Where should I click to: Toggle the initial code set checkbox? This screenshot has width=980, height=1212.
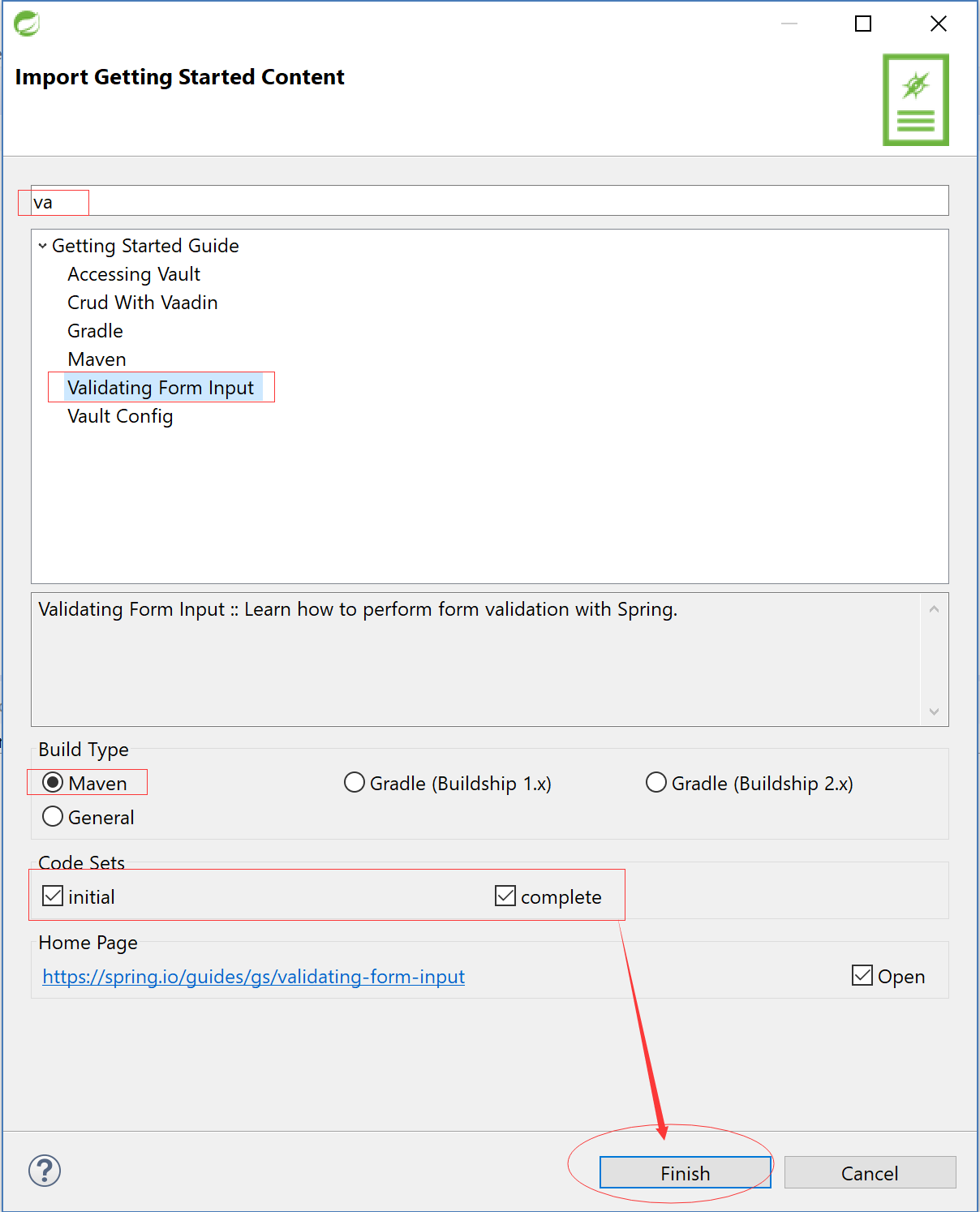point(53,896)
